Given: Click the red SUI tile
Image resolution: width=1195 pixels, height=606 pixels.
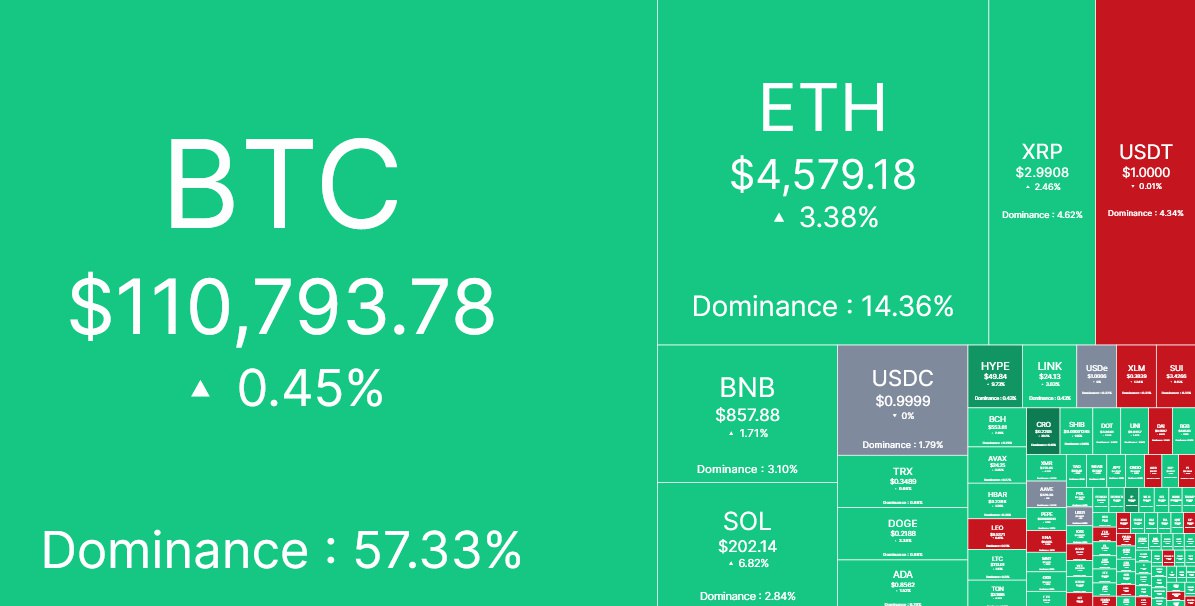Looking at the screenshot, I should coord(1176,376).
